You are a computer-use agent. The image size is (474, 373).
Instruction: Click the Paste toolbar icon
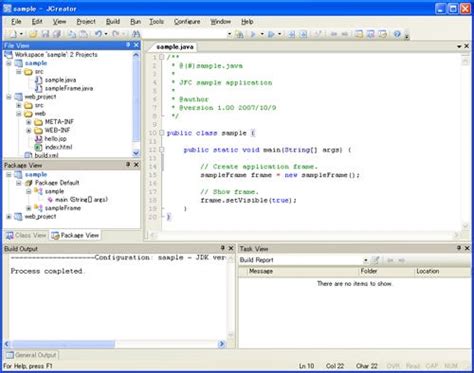point(84,34)
